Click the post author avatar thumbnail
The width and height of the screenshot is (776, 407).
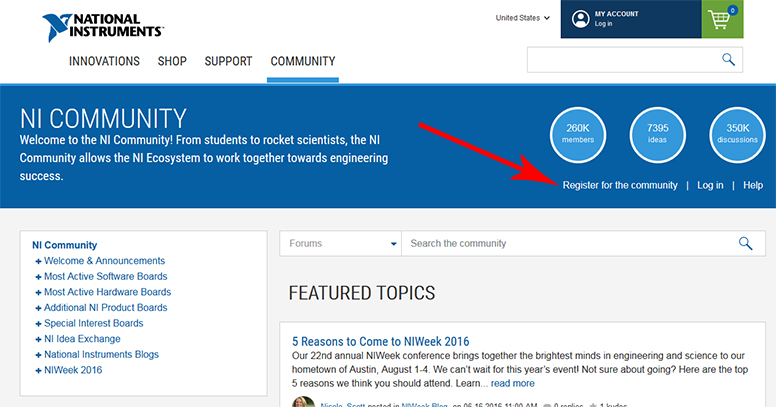(303, 402)
